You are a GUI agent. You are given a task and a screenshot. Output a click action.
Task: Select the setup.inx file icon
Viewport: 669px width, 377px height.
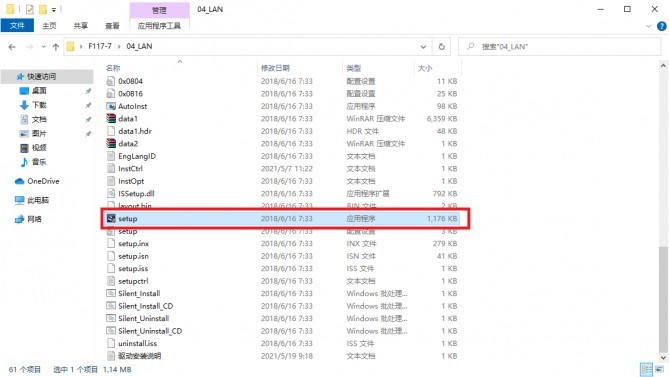tap(111, 244)
